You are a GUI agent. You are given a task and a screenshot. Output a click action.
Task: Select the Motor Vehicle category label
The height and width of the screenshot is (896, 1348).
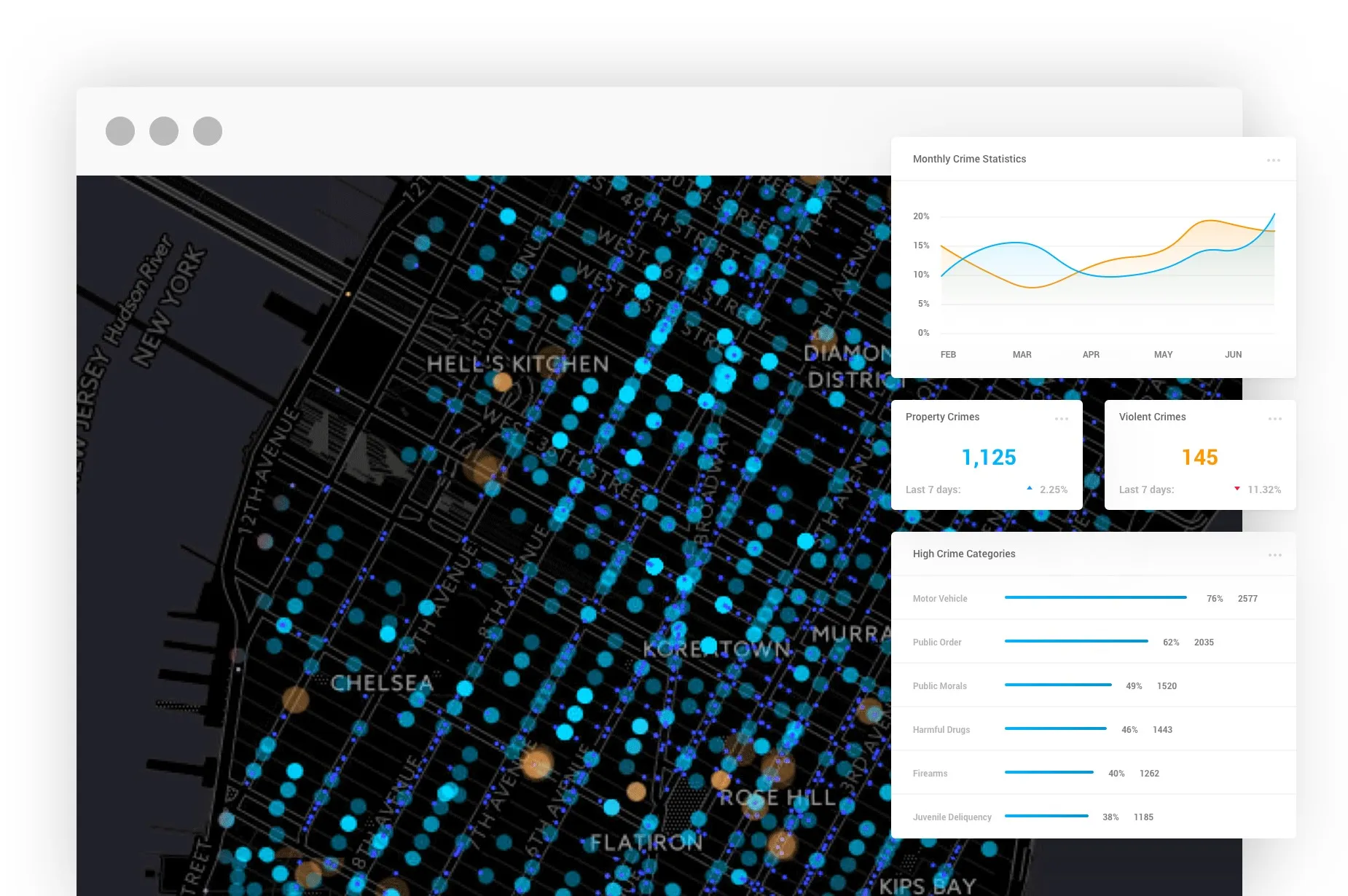tap(940, 599)
